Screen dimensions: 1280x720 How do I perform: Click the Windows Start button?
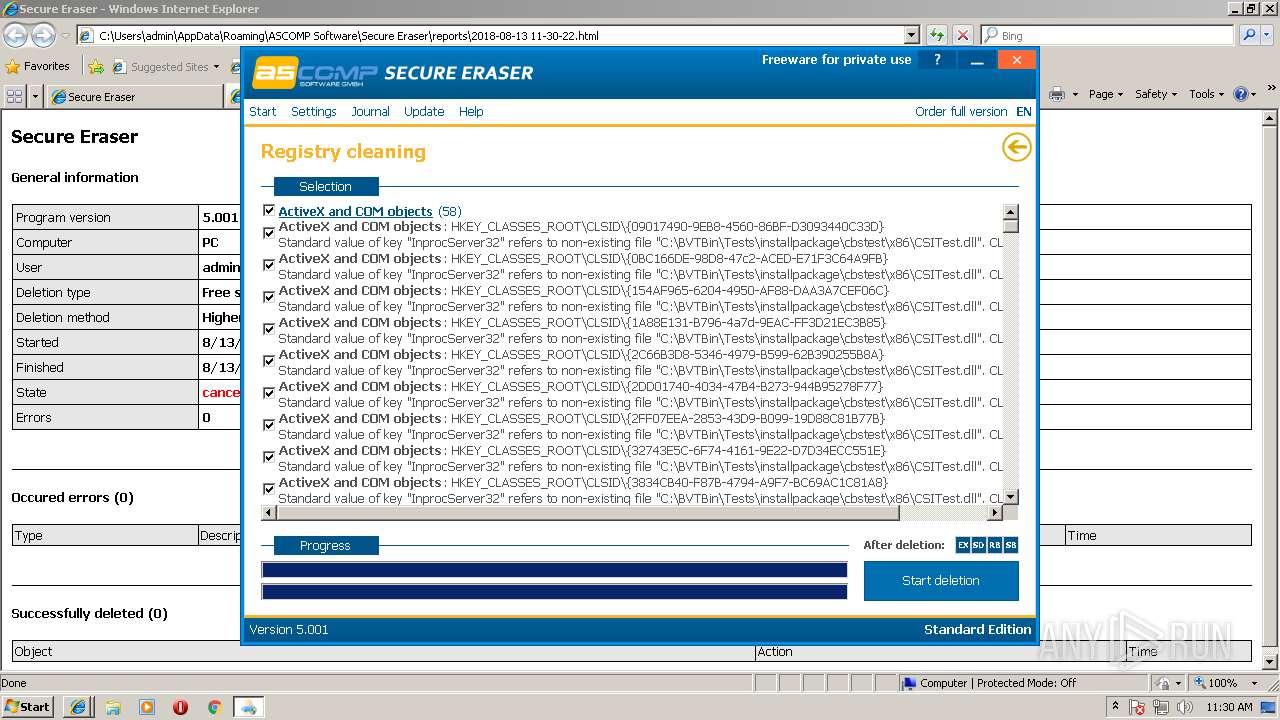pos(28,707)
